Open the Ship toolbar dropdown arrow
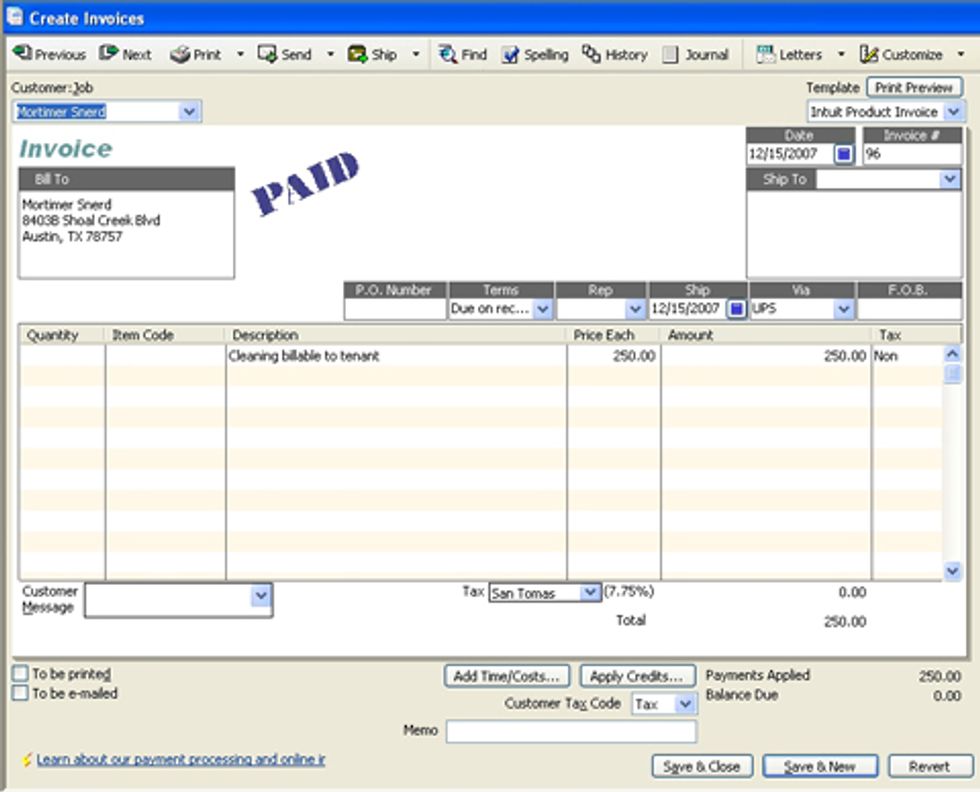 [x=416, y=54]
